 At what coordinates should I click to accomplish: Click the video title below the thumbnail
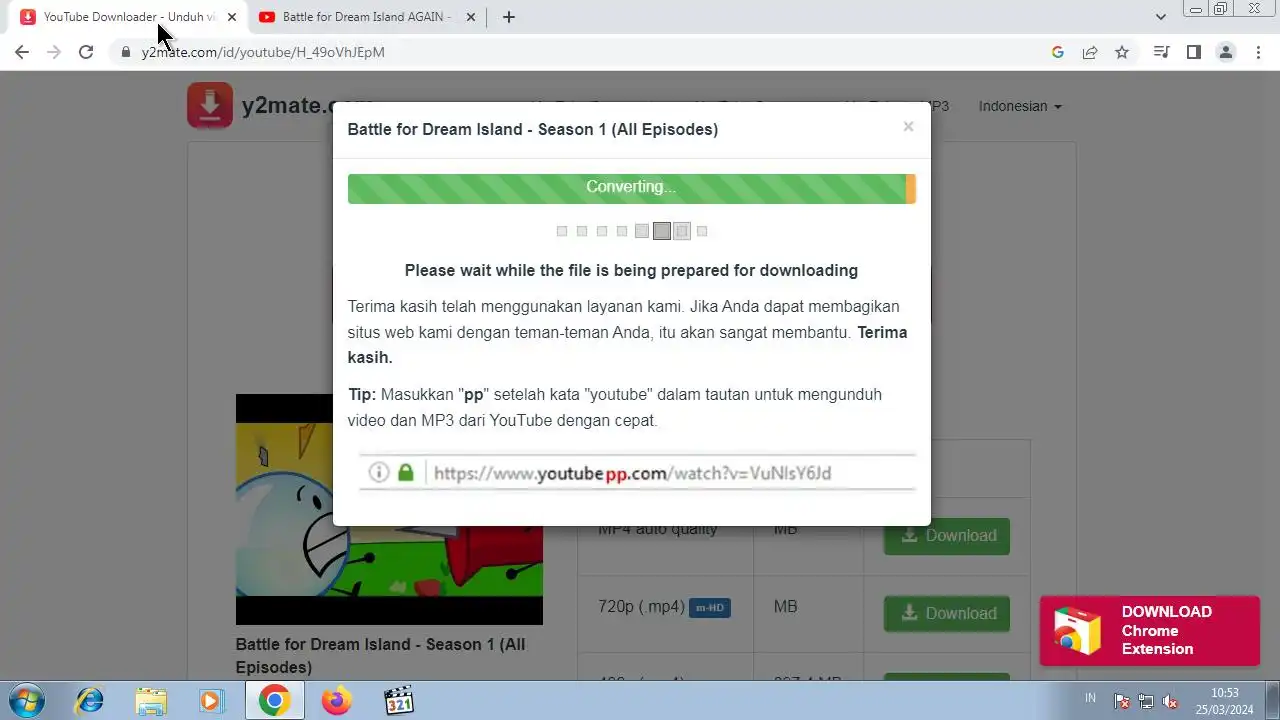(380, 655)
